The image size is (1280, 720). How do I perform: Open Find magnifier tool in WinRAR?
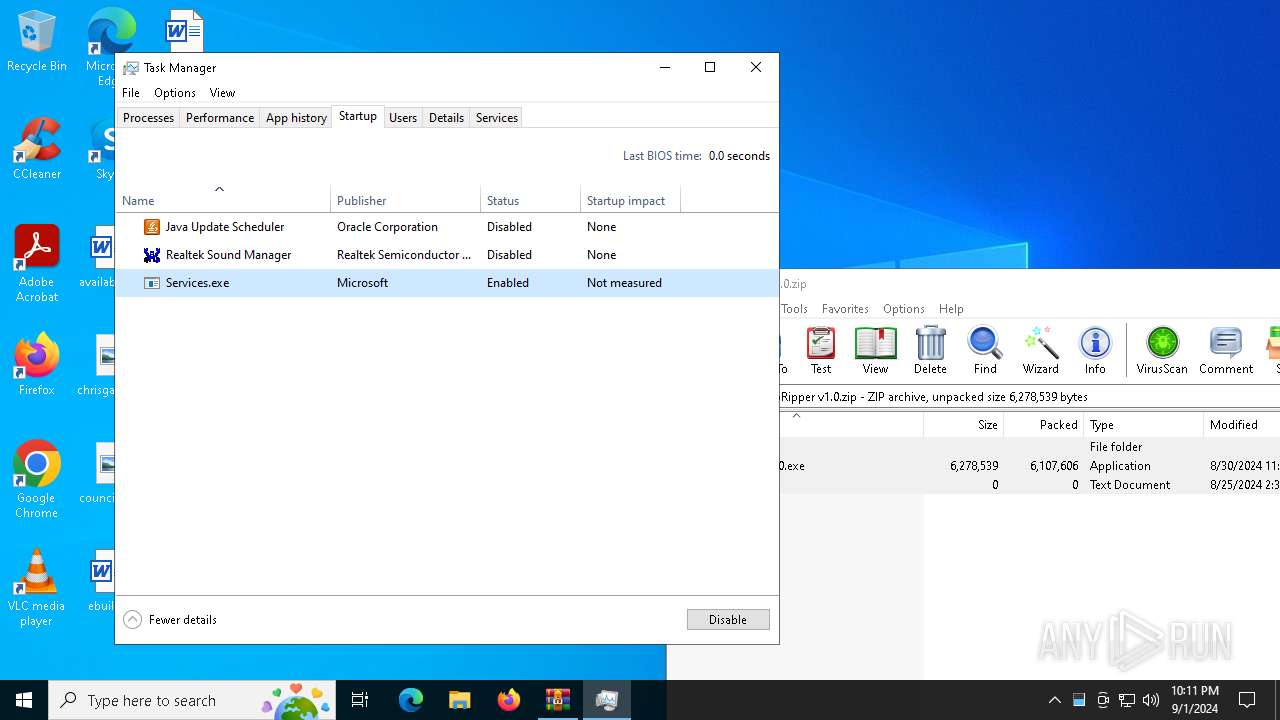985,351
